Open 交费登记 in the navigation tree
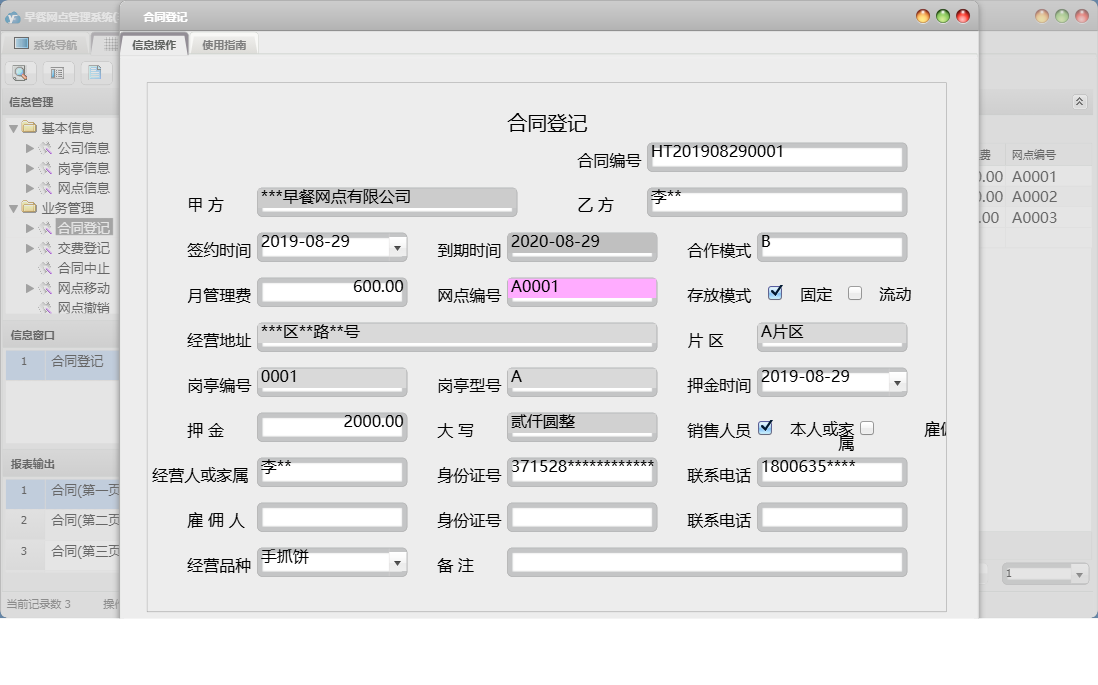The image size is (1098, 685). pyautogui.click(x=83, y=248)
